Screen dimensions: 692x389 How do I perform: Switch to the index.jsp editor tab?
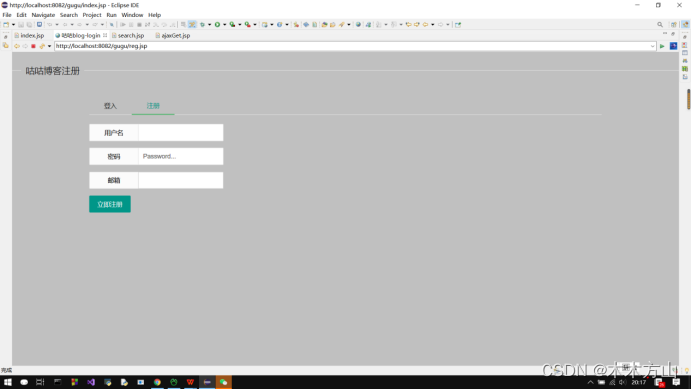29,35
